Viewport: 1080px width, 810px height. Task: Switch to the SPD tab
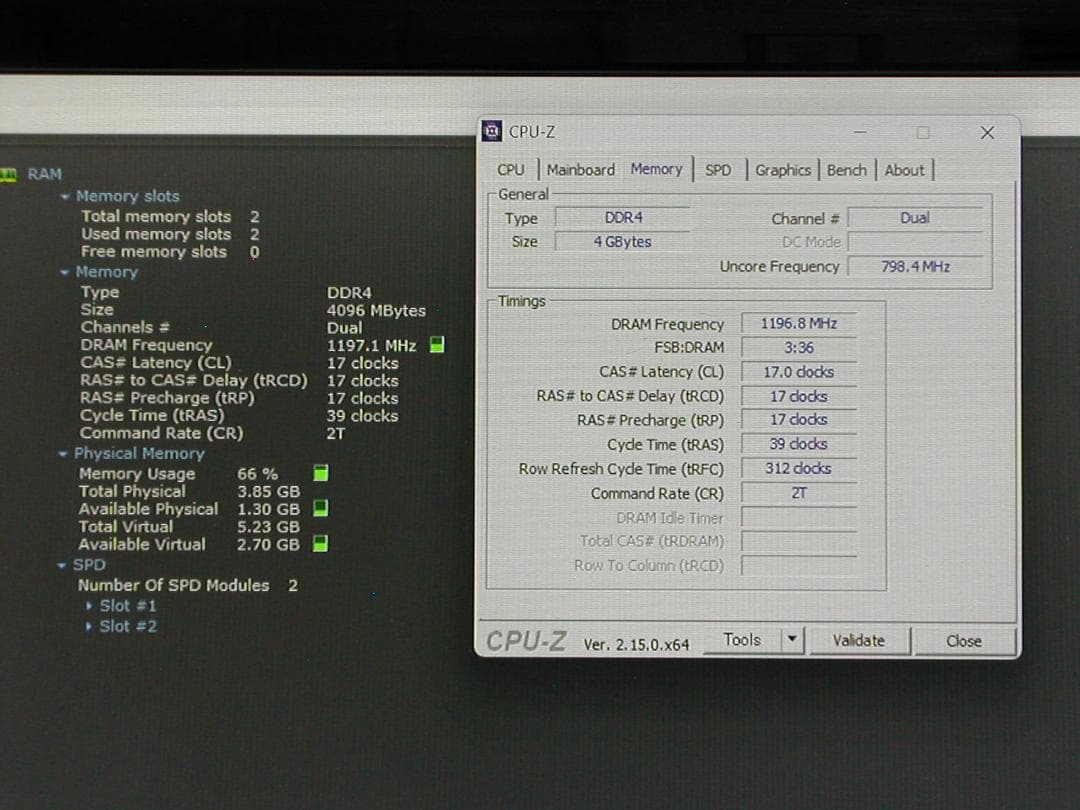[719, 170]
